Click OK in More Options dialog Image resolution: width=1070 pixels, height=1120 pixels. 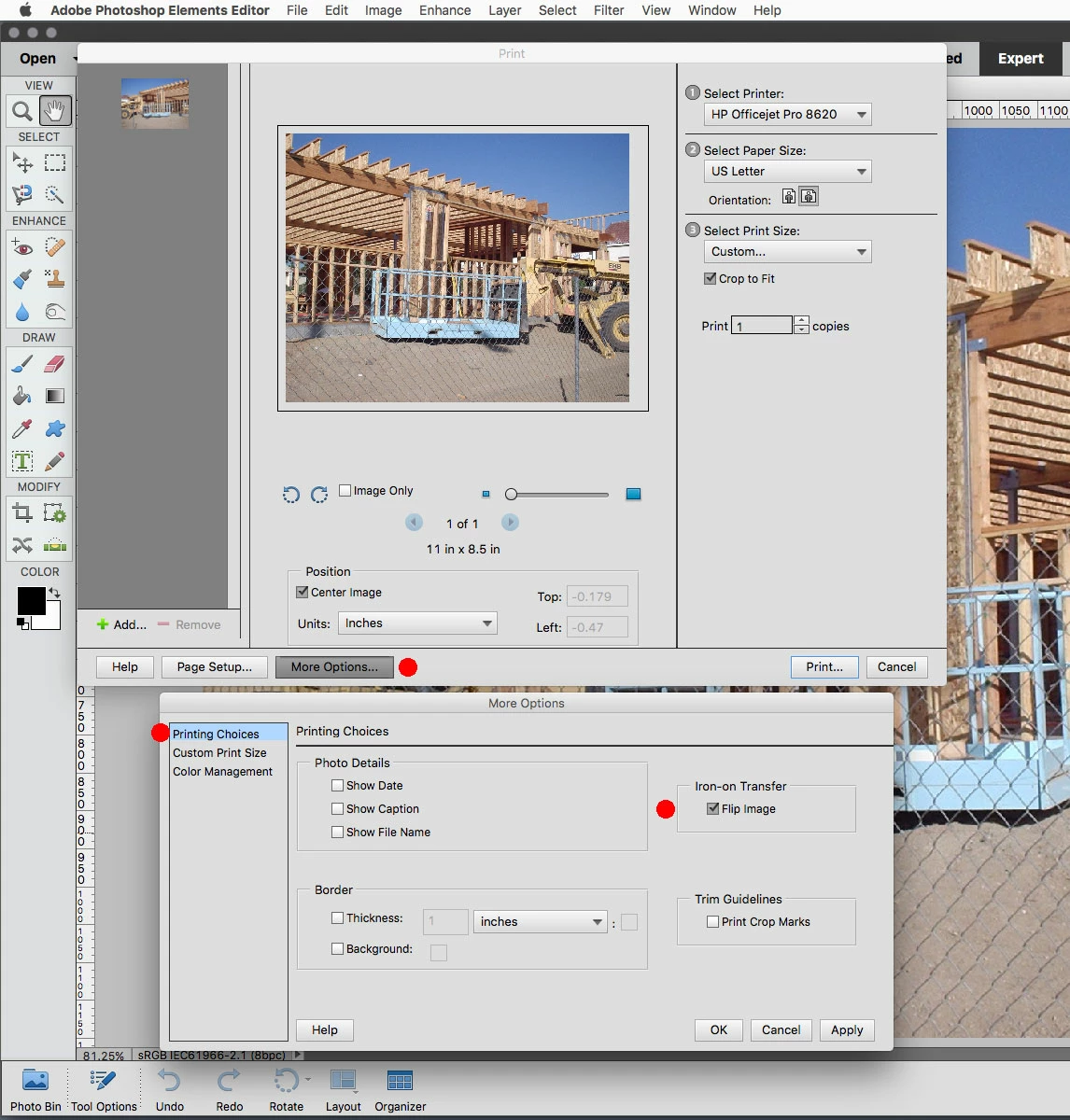pos(719,1029)
